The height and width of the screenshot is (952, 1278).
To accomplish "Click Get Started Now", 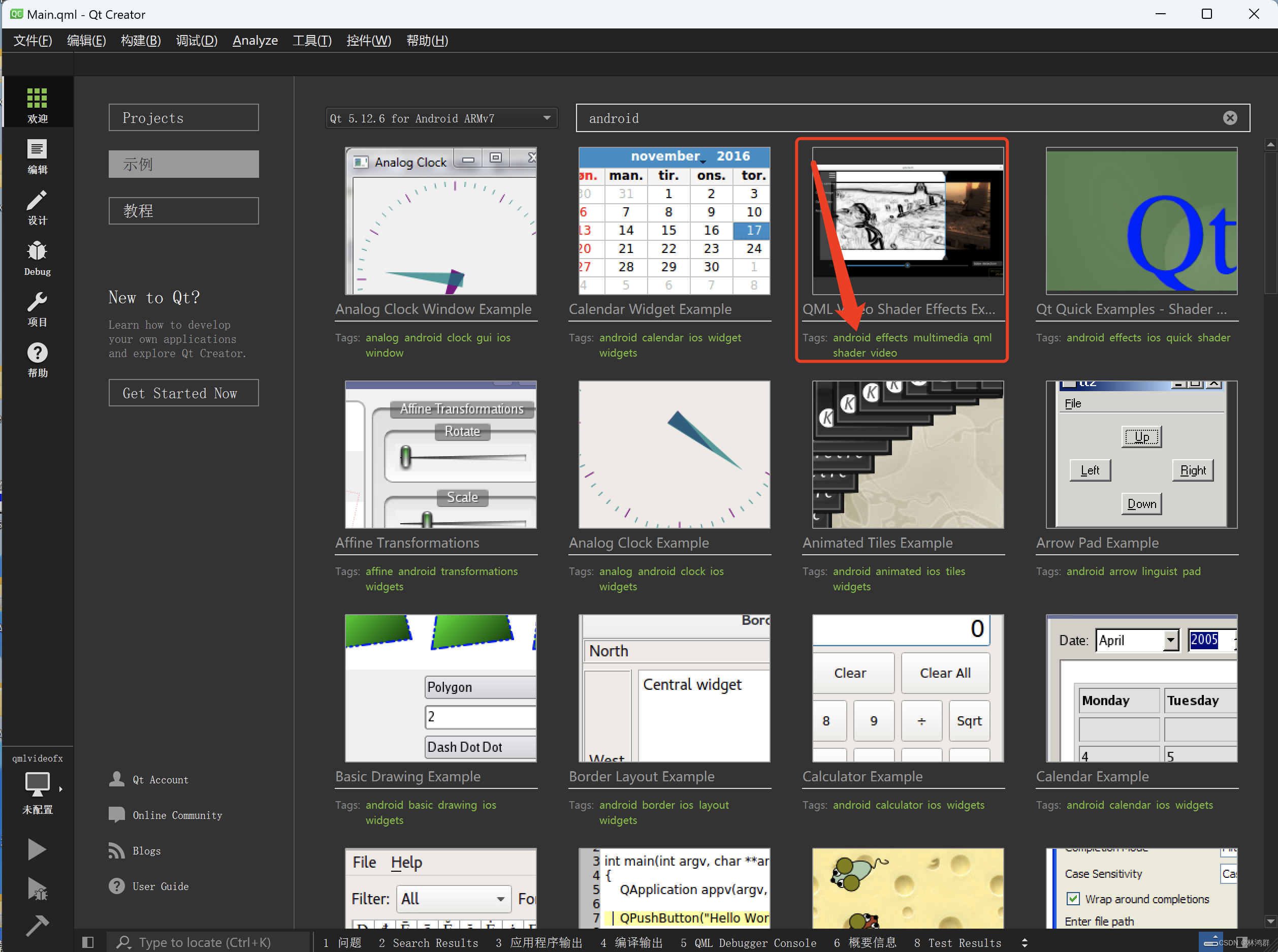I will [x=184, y=393].
